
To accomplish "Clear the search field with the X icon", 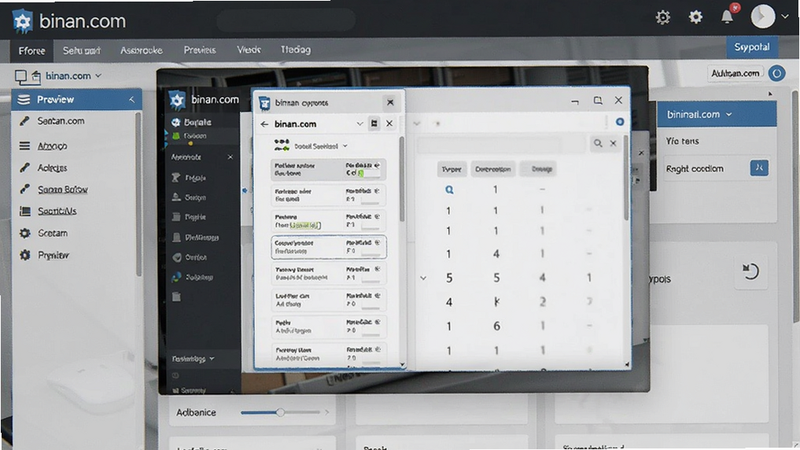I will pyautogui.click(x=613, y=143).
